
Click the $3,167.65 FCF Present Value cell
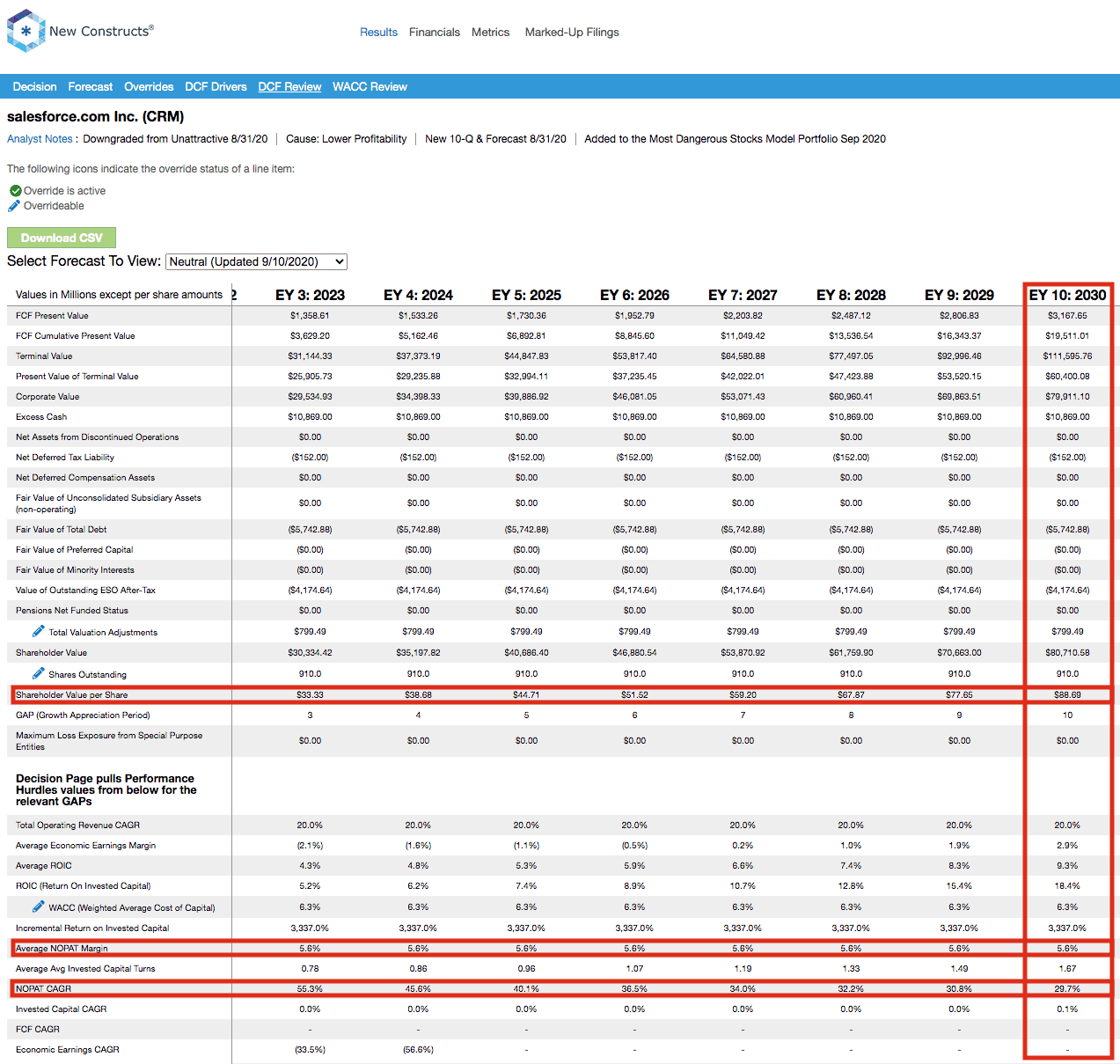1067,316
